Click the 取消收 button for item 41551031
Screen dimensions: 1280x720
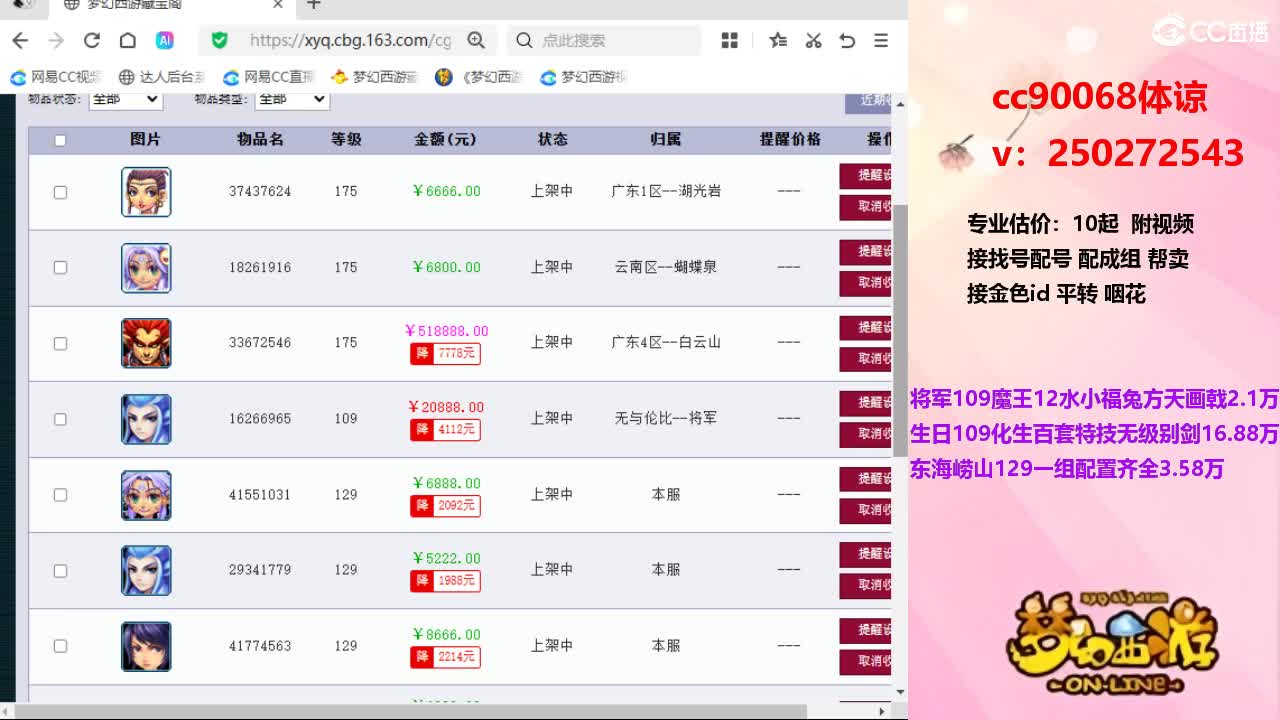point(865,510)
